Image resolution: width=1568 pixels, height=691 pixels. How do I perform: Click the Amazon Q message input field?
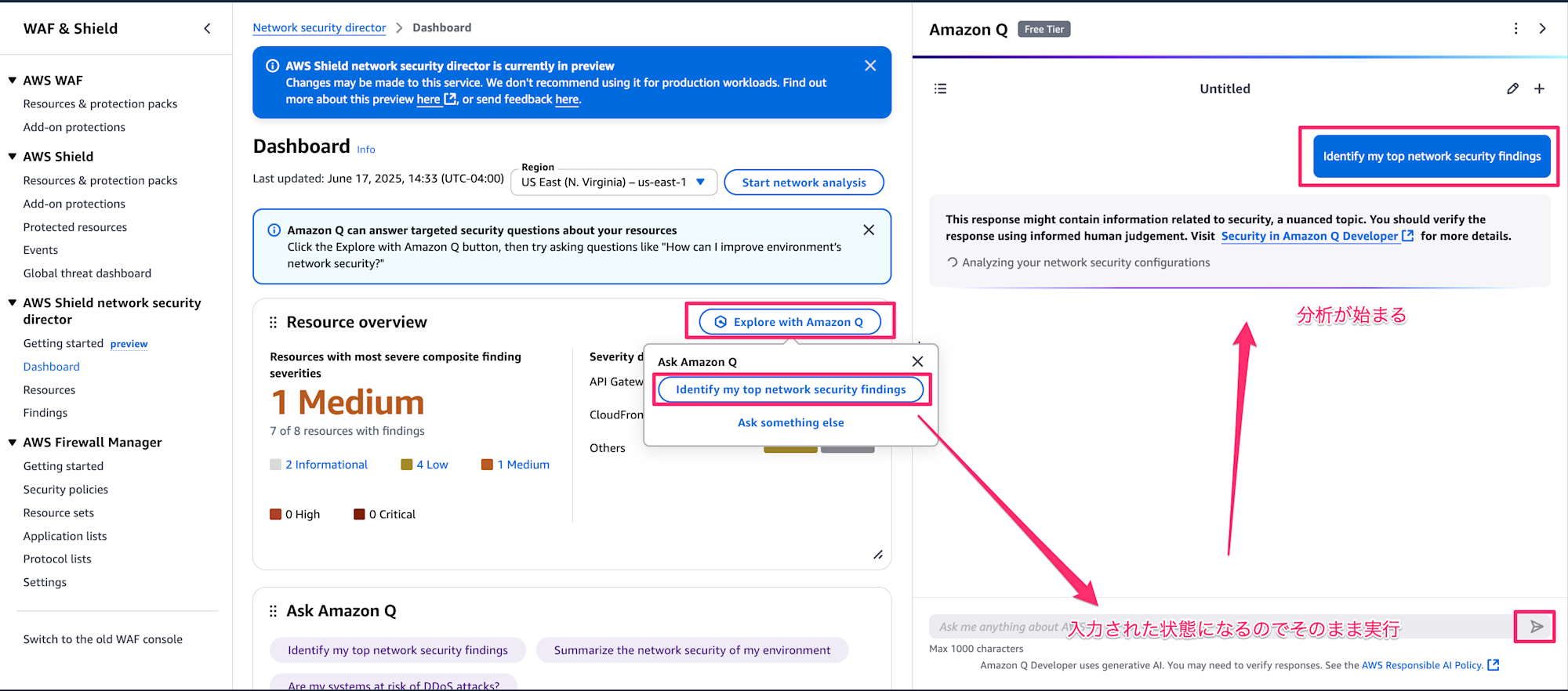click(1221, 627)
